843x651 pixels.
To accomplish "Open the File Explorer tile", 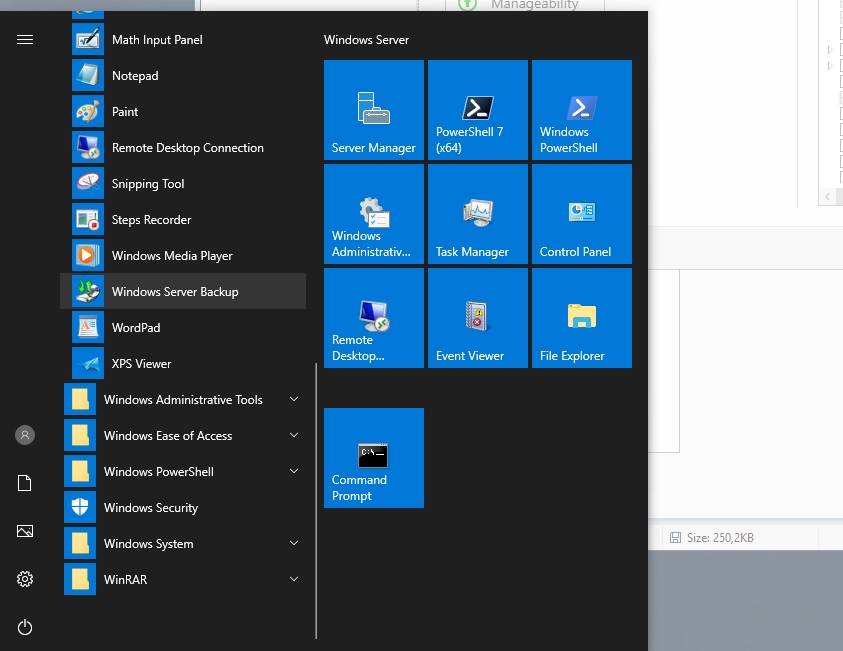I will (x=582, y=318).
